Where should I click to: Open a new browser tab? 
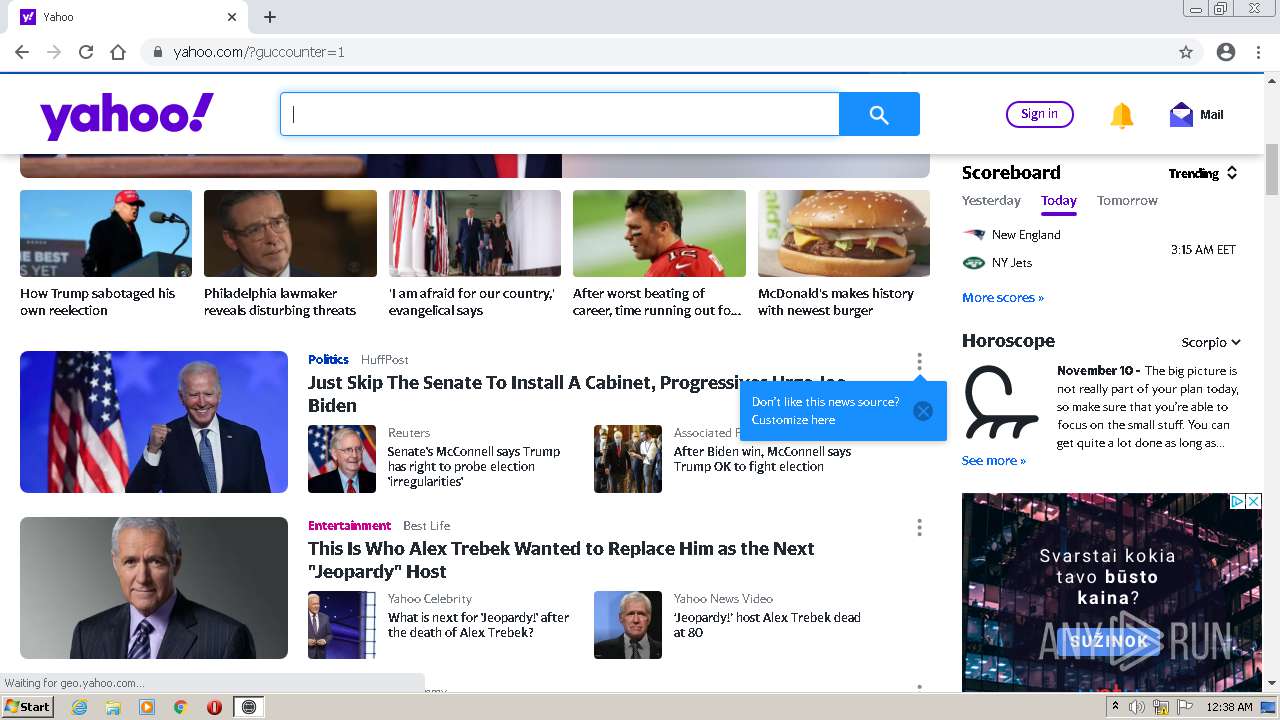(270, 17)
